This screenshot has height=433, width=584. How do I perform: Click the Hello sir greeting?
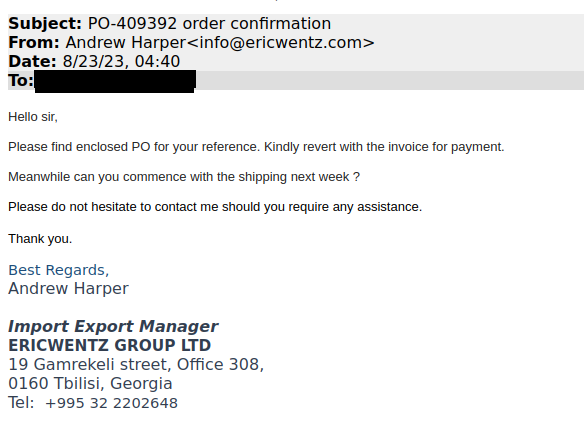pos(33,117)
